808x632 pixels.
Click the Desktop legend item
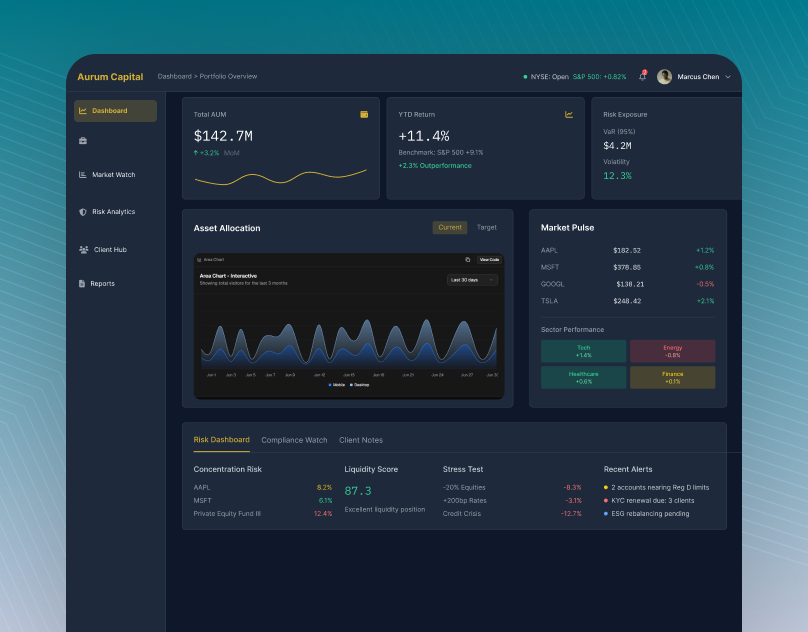pyautogui.click(x=360, y=385)
